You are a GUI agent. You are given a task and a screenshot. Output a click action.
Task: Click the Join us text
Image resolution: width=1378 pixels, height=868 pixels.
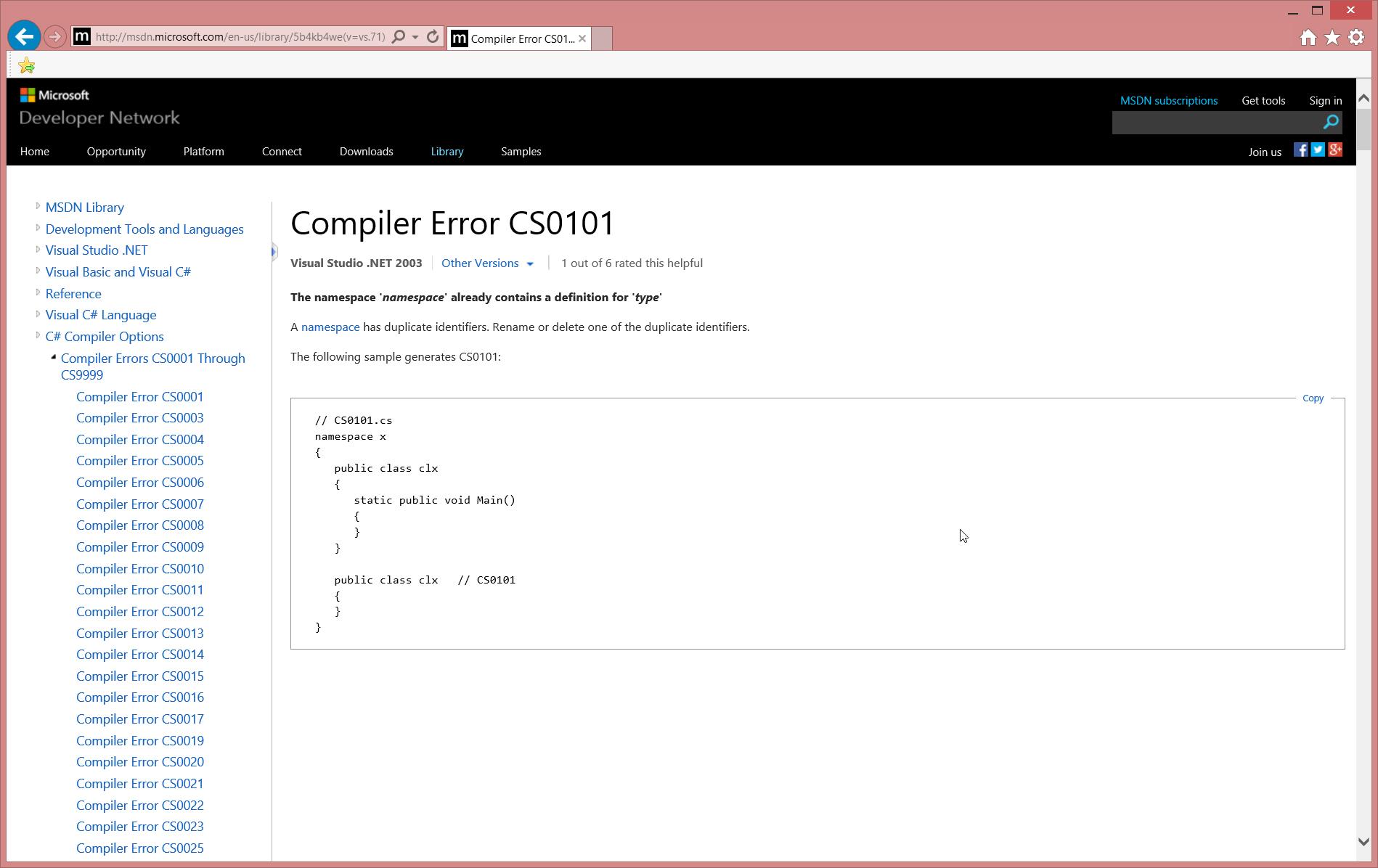[x=1265, y=152]
